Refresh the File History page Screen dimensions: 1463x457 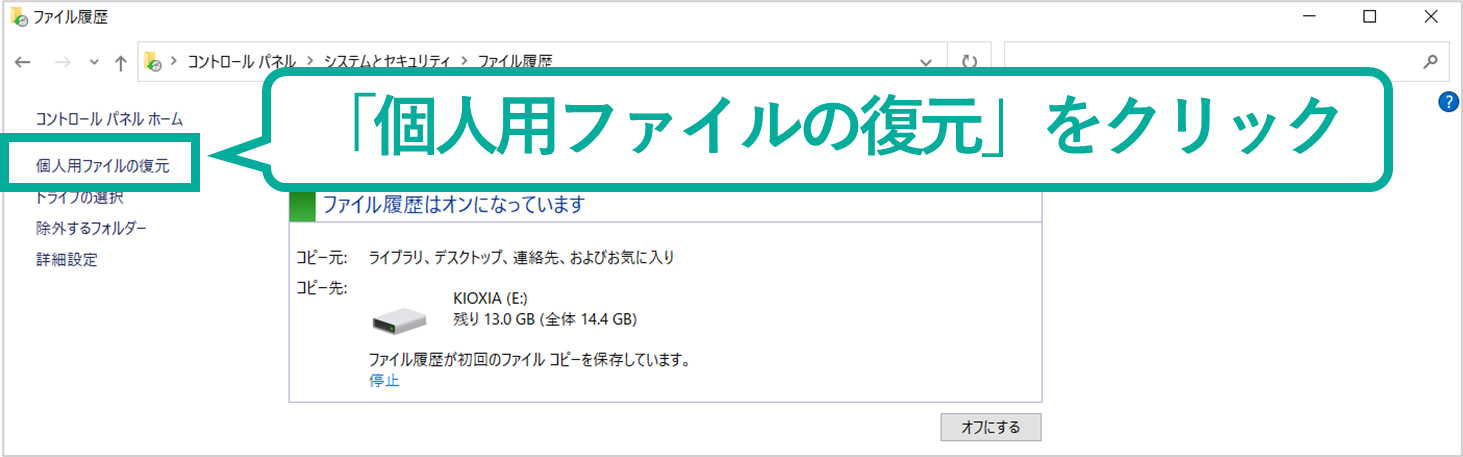click(968, 62)
